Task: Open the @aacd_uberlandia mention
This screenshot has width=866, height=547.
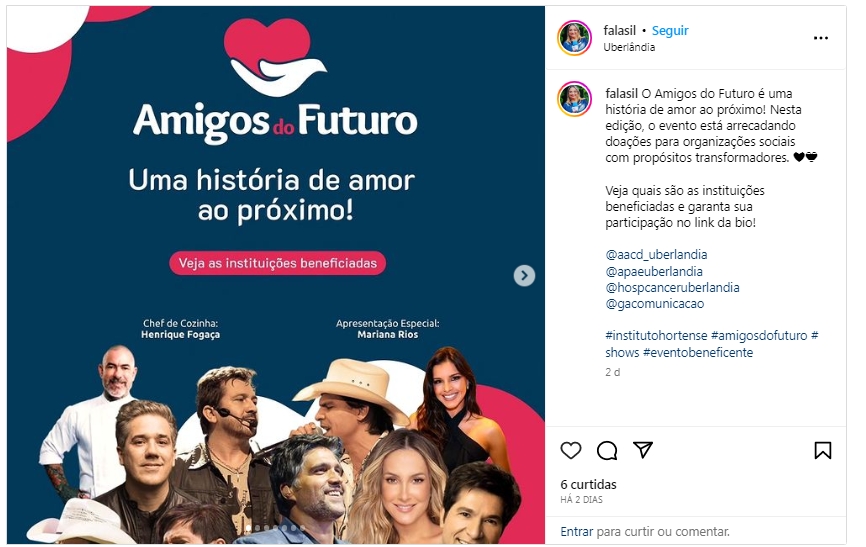Action: (x=656, y=255)
